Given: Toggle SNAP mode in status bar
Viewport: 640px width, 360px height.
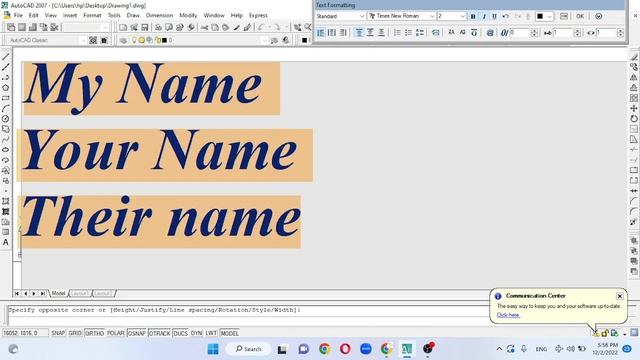Looking at the screenshot, I should (x=58, y=333).
